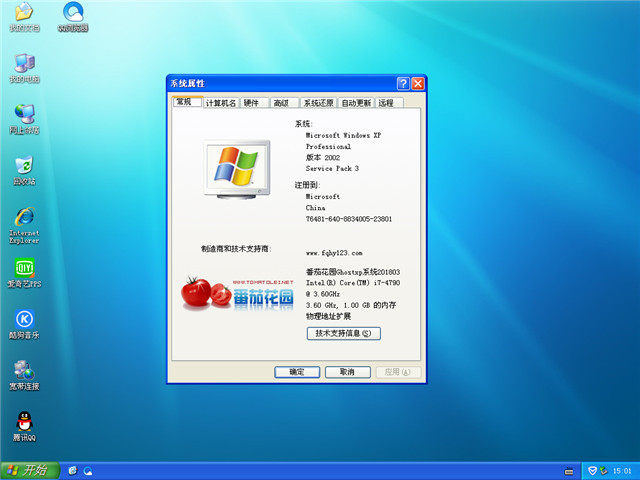Launch Internet Explorer from quick launch bar
Image resolution: width=640 pixels, height=480 pixels.
(x=73, y=471)
